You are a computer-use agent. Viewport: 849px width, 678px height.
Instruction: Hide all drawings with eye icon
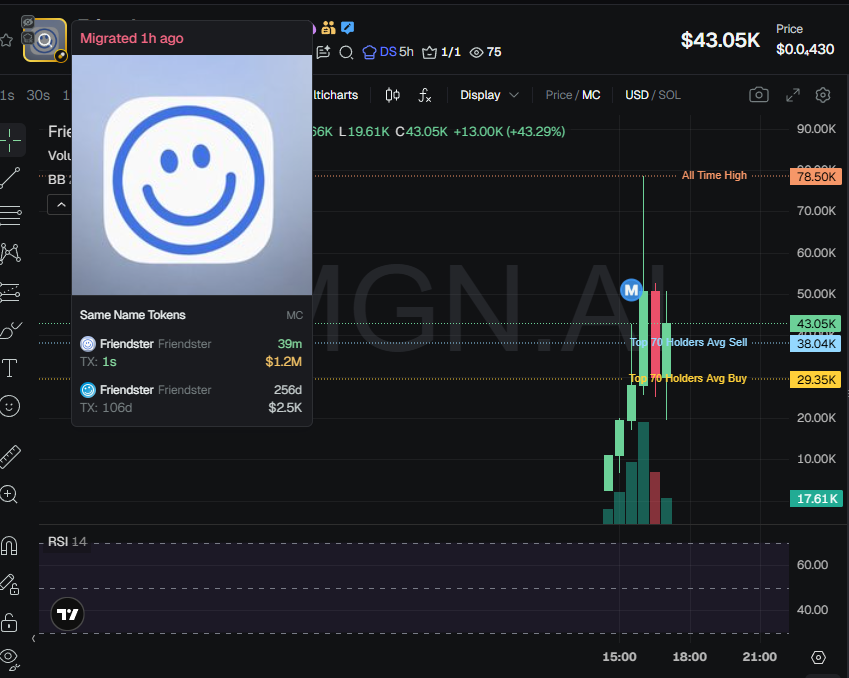pos(10,659)
